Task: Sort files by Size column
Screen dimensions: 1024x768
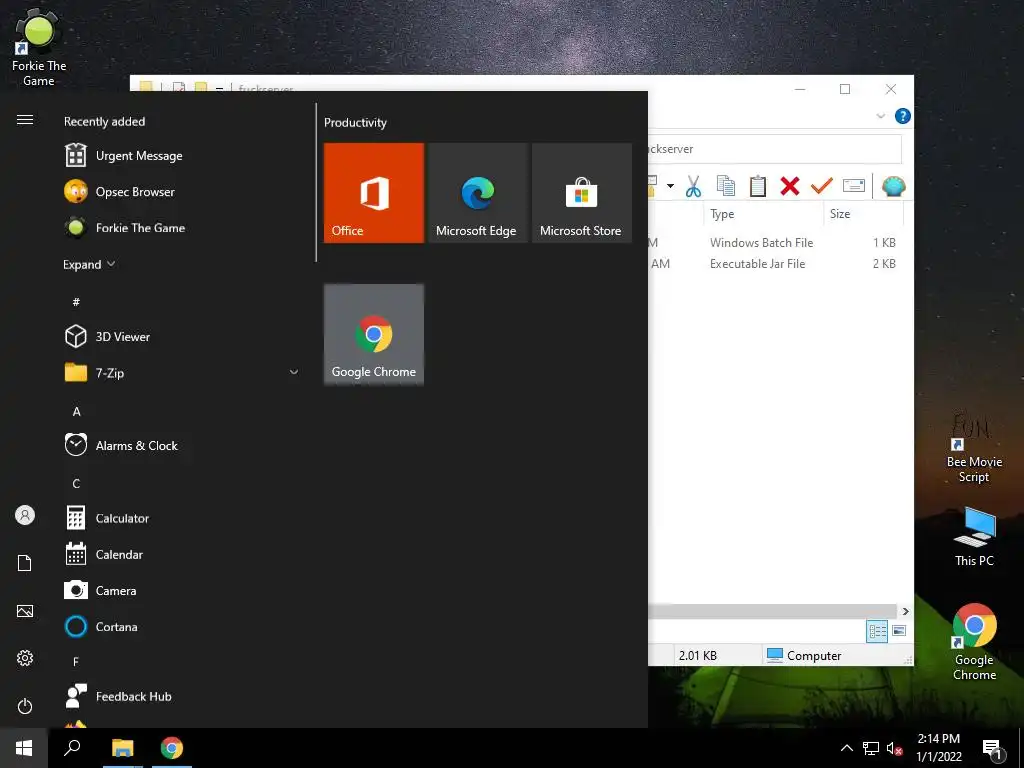Action: coord(863,214)
